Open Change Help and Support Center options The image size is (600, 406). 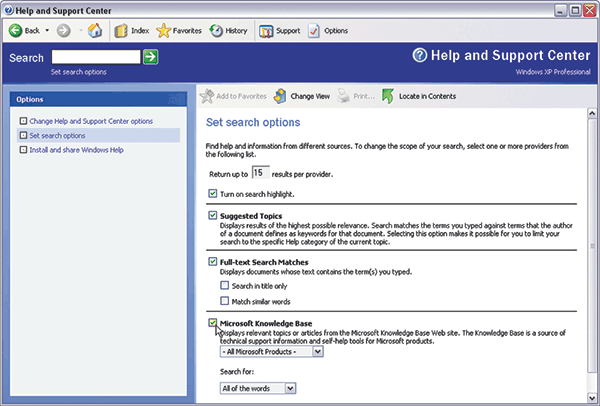(x=91, y=121)
